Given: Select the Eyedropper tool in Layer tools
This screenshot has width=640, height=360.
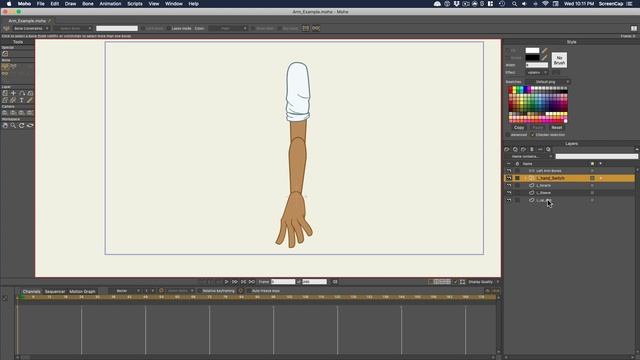Looking at the screenshot, I should click(x=30, y=100).
